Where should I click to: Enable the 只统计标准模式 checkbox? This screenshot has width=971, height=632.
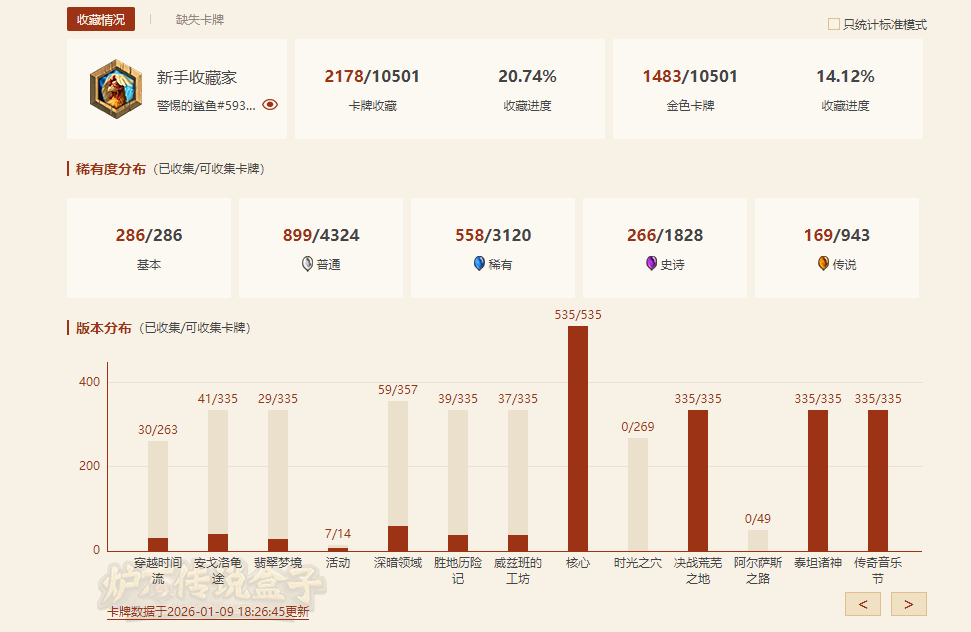(834, 24)
